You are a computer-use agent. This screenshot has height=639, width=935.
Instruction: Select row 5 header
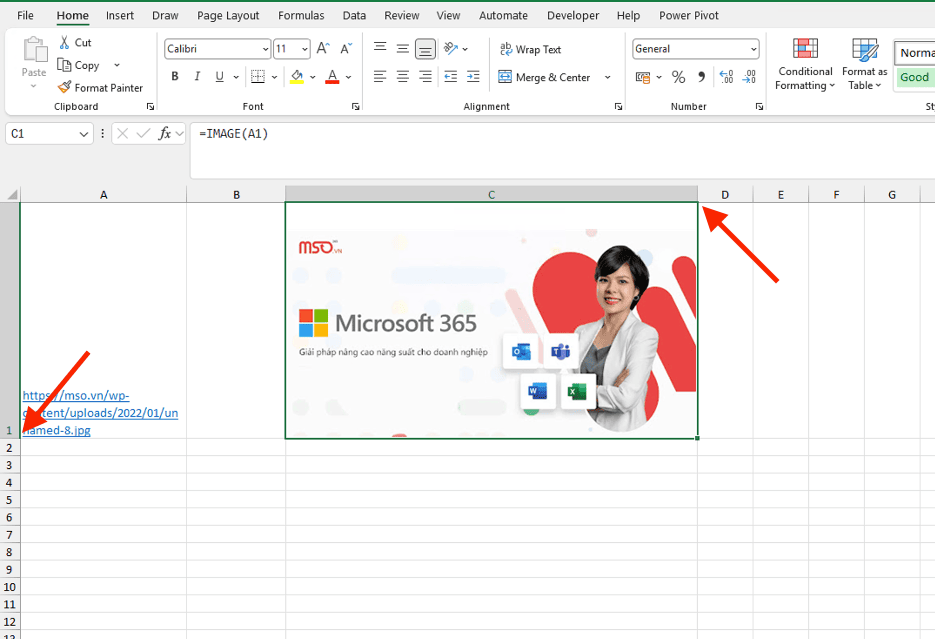(10, 500)
